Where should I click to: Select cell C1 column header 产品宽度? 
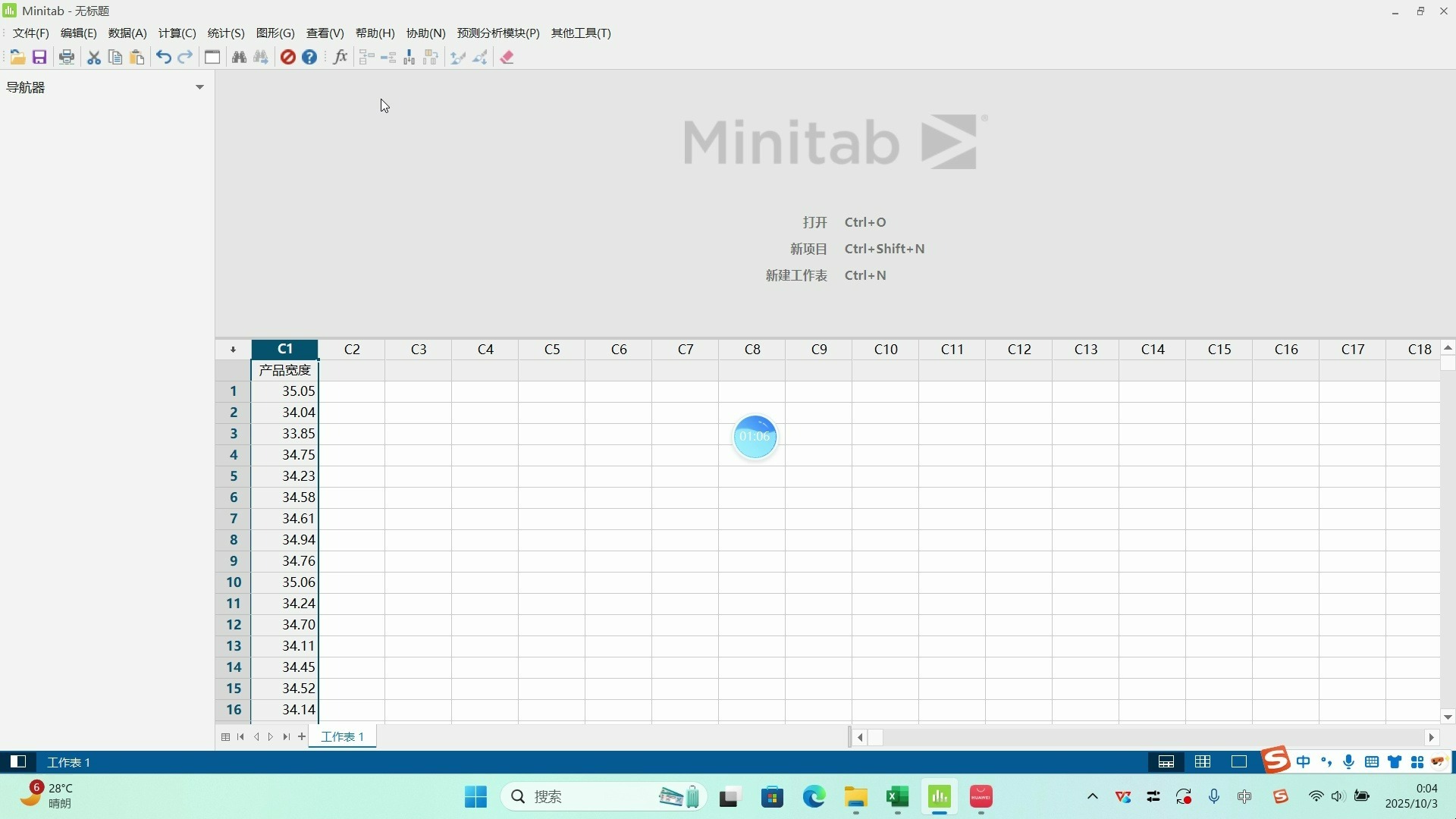coord(284,370)
